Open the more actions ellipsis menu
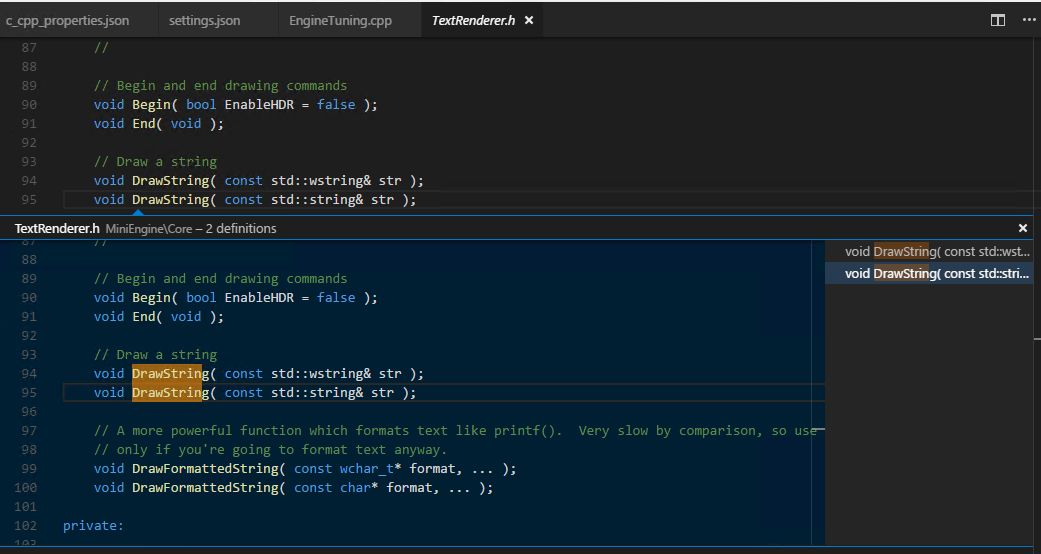This screenshot has width=1041, height=554. click(1028, 20)
